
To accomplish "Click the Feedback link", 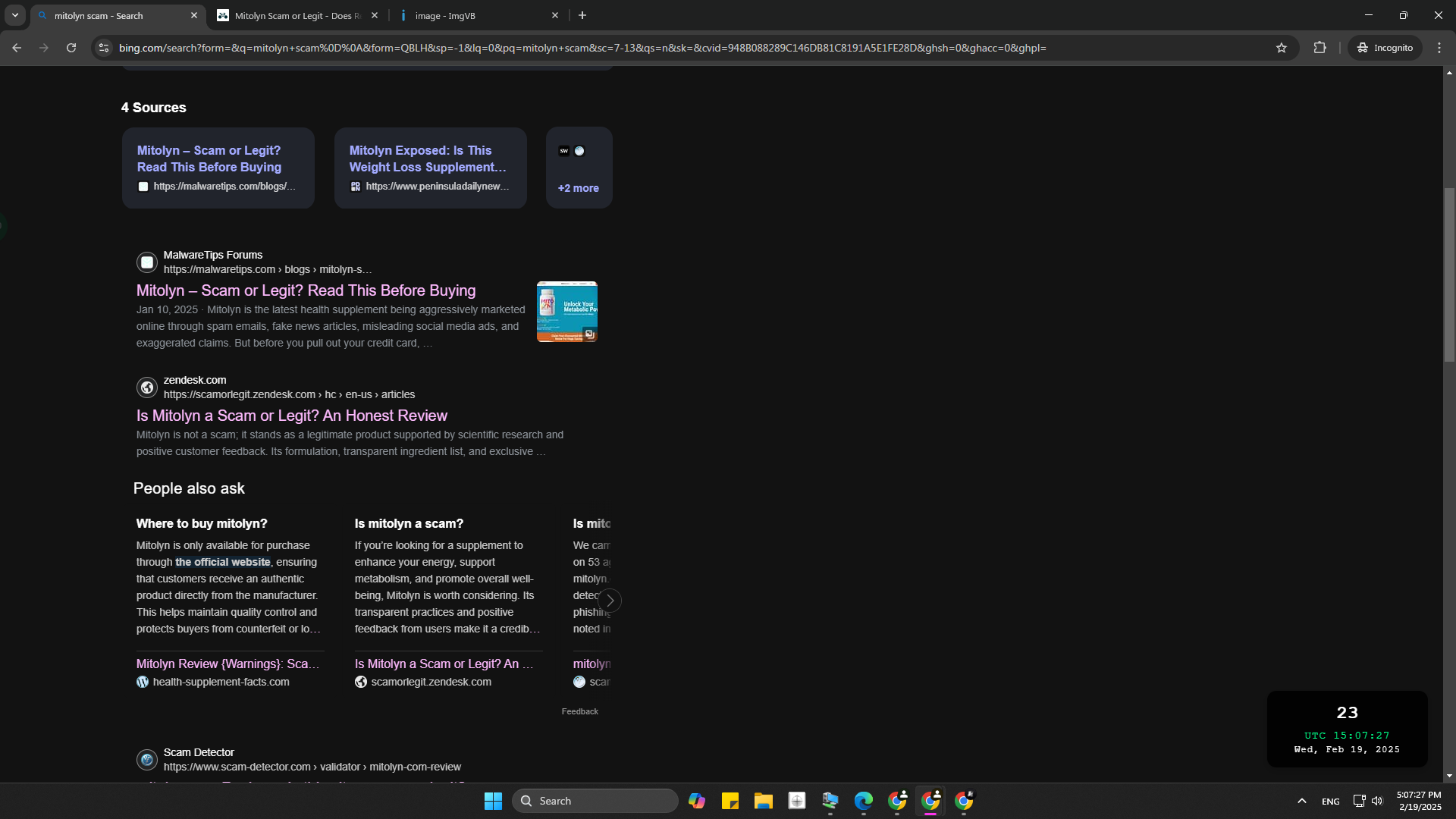I will click(x=579, y=711).
